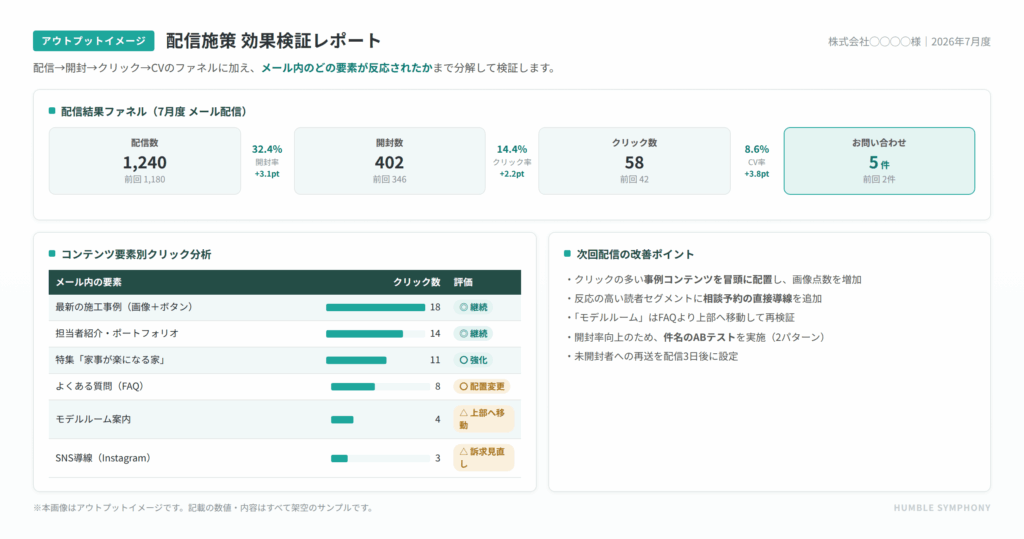Click the 件名のABテスト bullet
The image size is (1024, 539).
(696, 337)
